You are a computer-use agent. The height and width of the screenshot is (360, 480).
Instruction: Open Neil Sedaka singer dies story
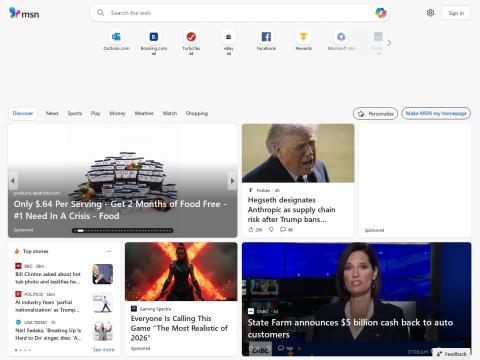[x=48, y=334]
